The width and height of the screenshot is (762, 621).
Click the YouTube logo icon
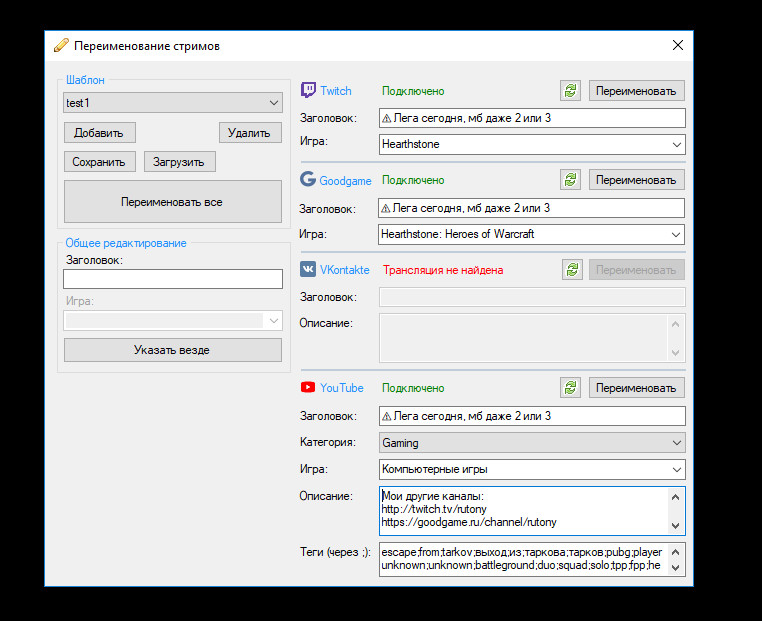(309, 388)
